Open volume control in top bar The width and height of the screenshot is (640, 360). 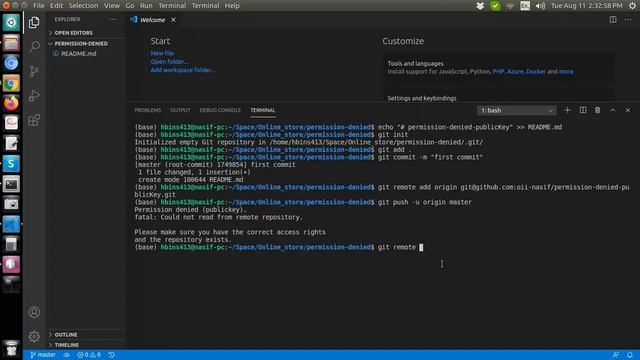pyautogui.click(x=540, y=6)
